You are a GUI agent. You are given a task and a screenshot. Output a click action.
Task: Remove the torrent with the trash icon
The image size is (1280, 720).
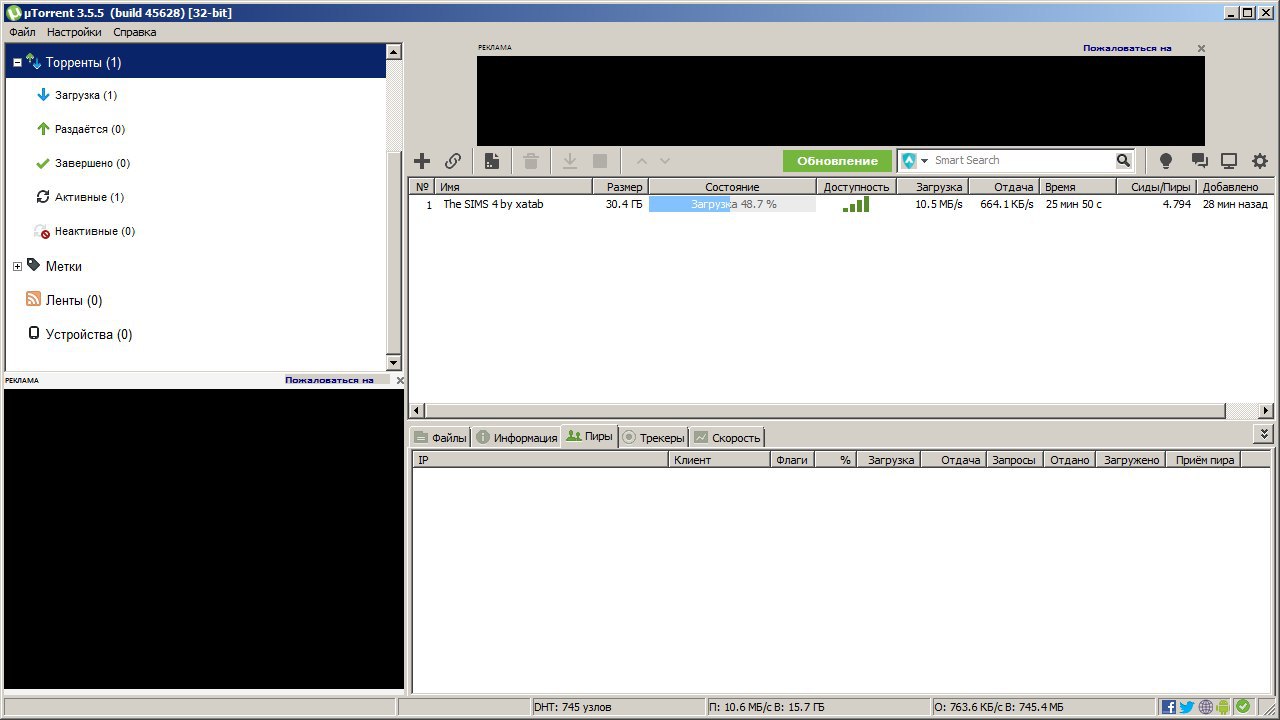pyautogui.click(x=531, y=161)
